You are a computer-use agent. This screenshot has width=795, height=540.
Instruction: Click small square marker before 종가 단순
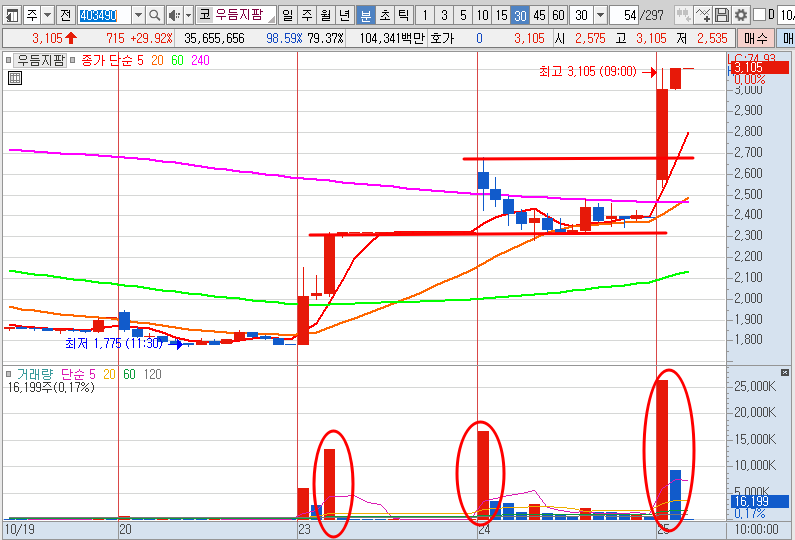click(x=73, y=60)
